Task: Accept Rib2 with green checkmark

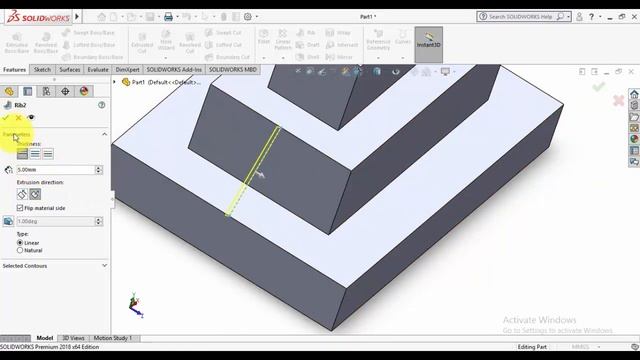Action: 6,118
